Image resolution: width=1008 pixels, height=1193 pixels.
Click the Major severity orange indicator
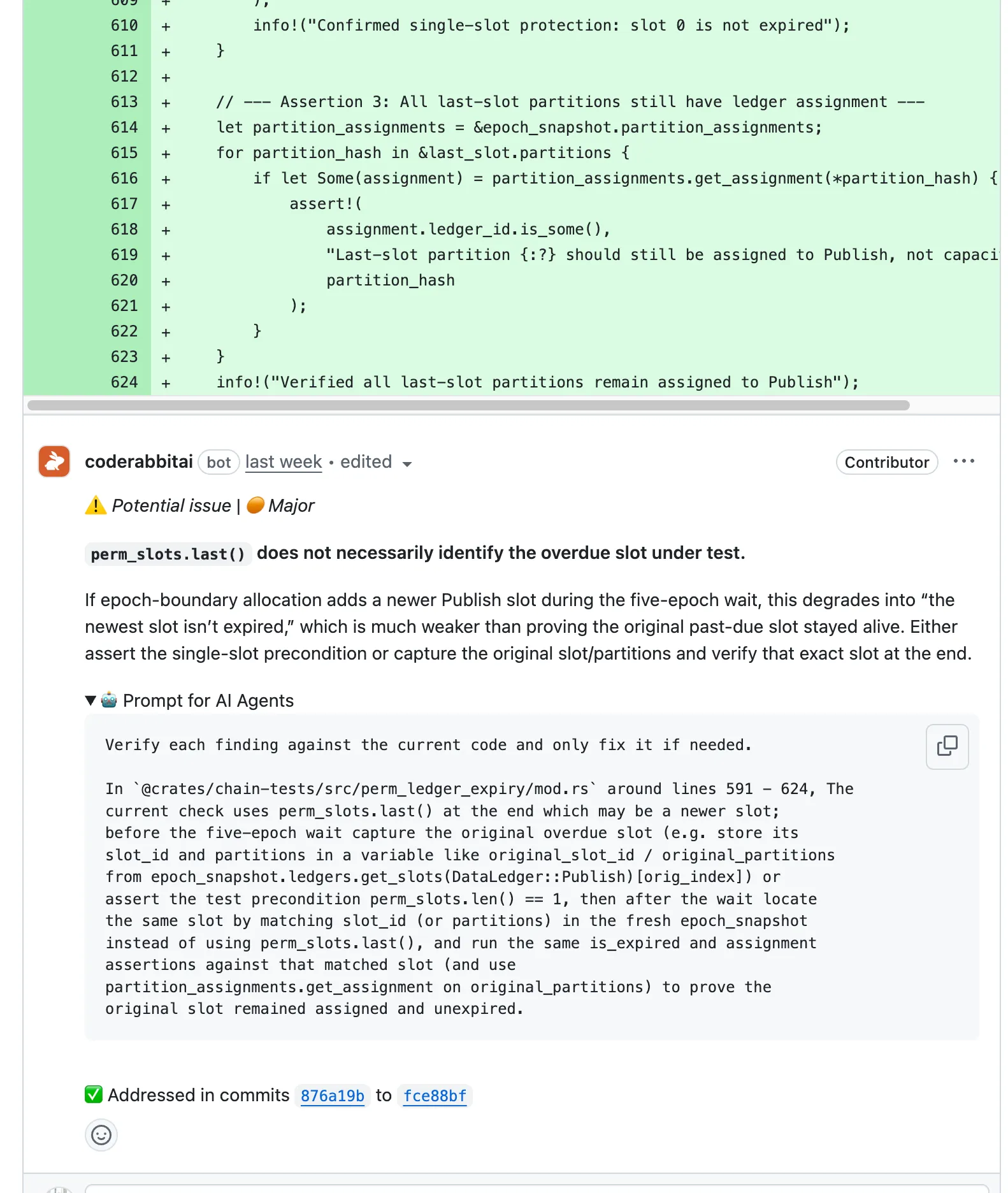coord(254,505)
